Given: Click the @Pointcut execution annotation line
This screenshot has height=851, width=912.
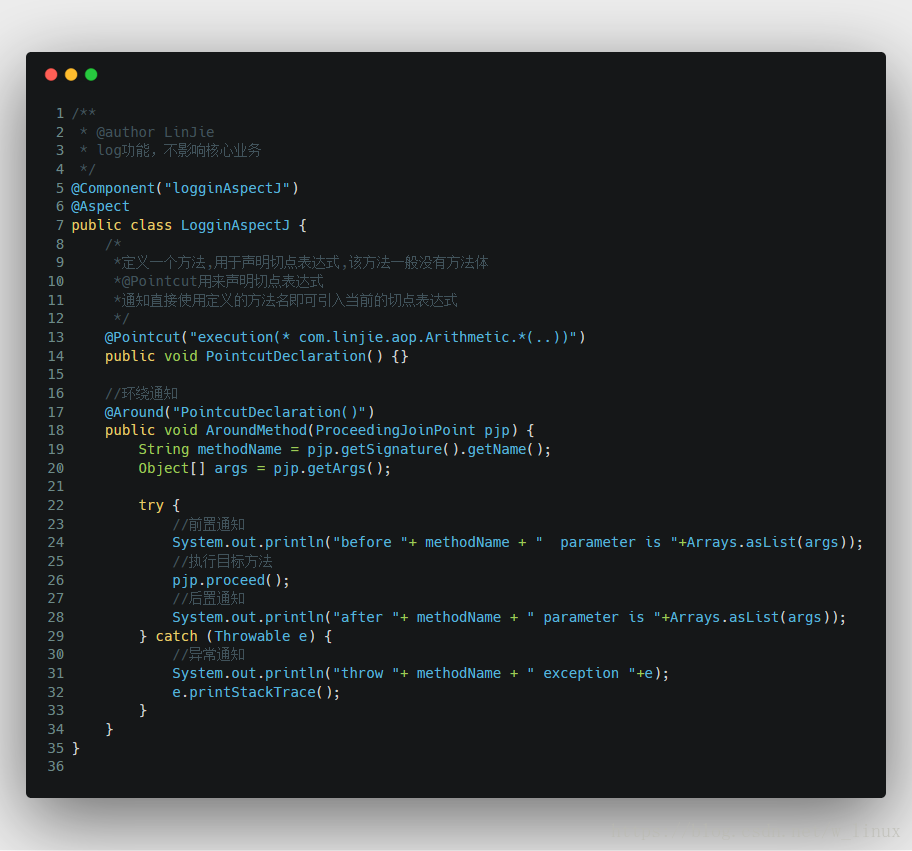Looking at the screenshot, I should 345,337.
